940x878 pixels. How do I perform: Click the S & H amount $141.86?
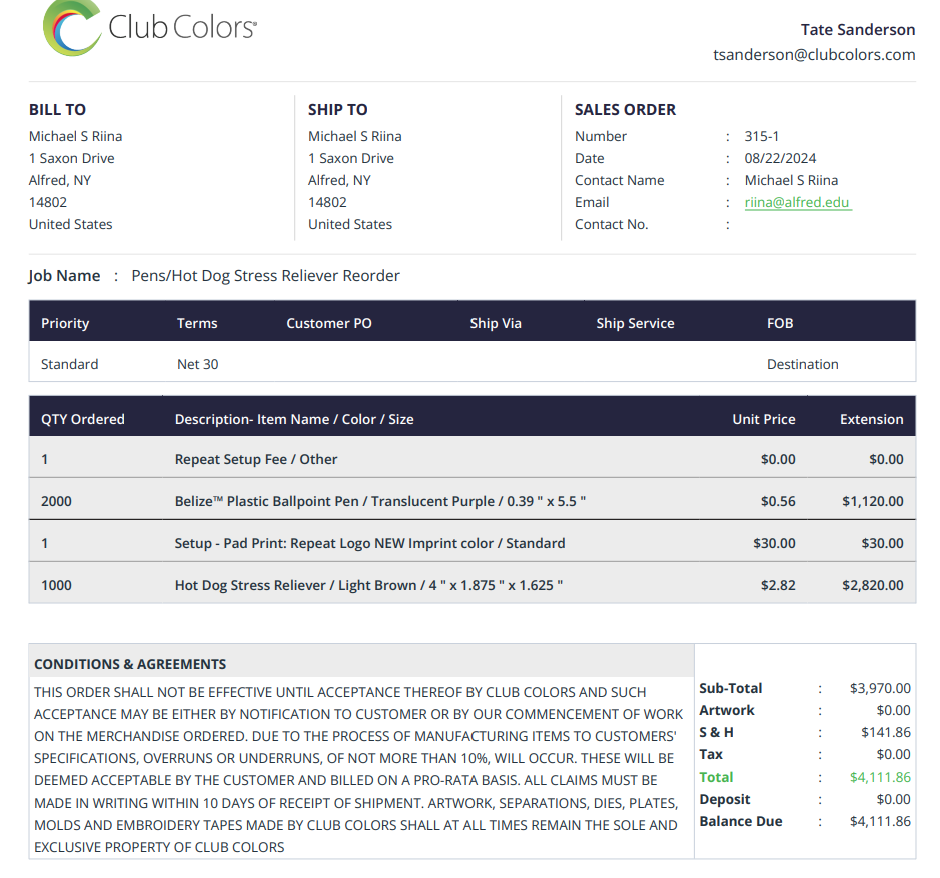pyautogui.click(x=885, y=732)
